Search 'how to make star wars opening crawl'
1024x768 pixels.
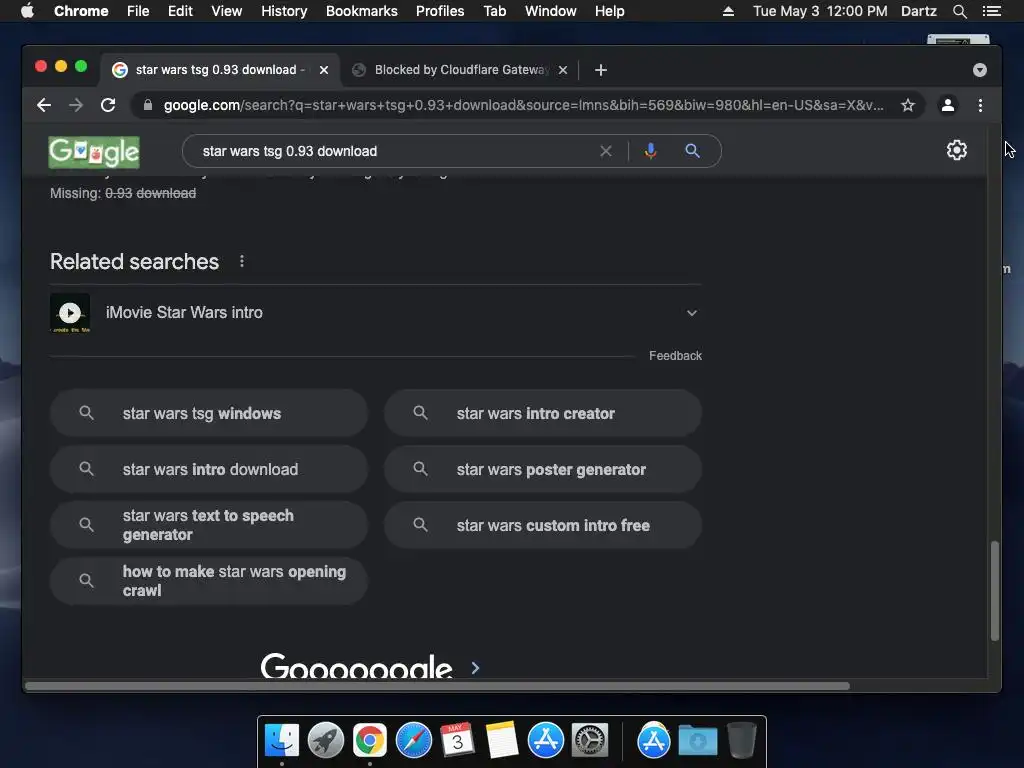tap(209, 581)
